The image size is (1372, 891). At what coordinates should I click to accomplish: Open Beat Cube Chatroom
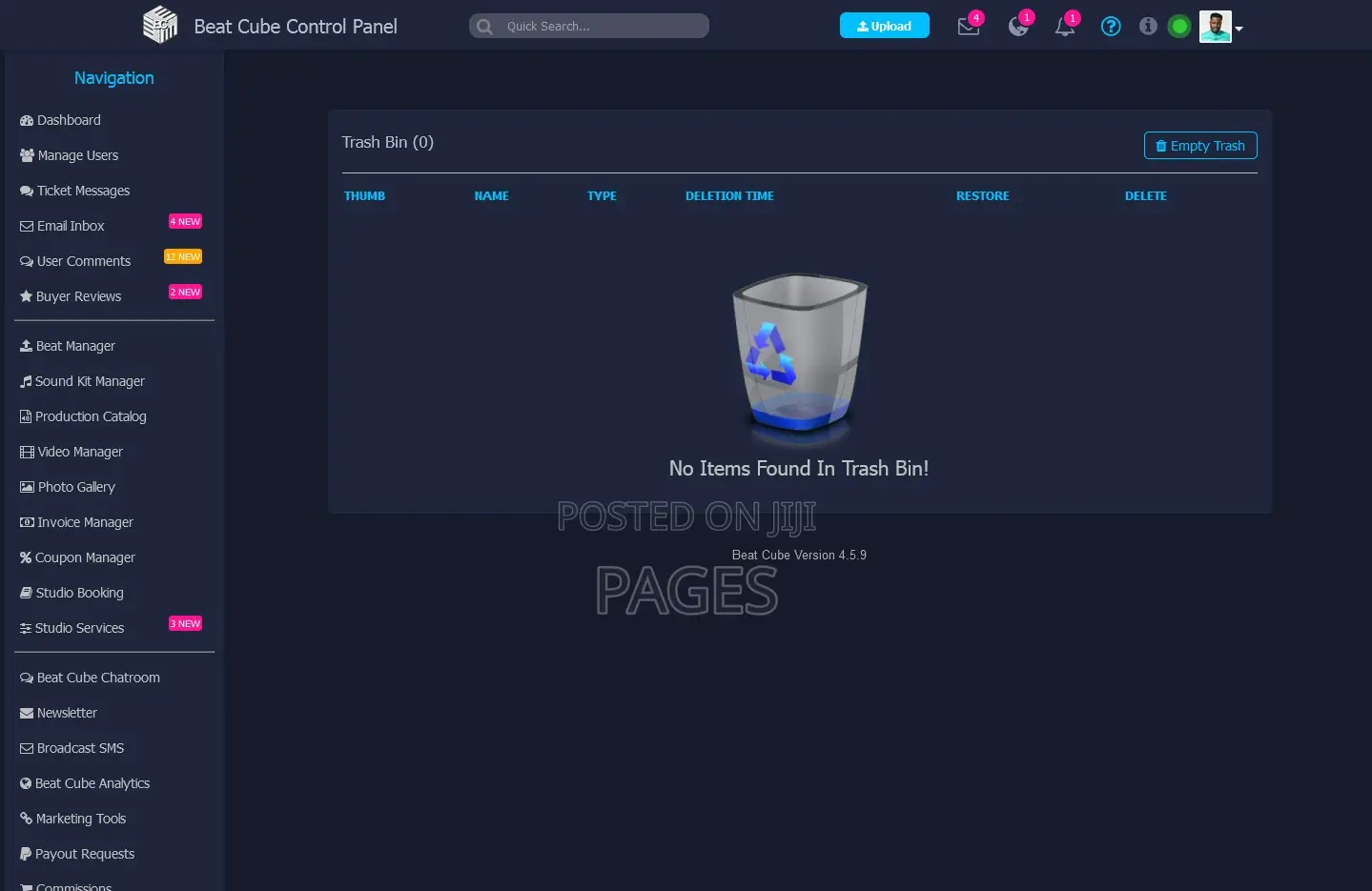click(90, 678)
